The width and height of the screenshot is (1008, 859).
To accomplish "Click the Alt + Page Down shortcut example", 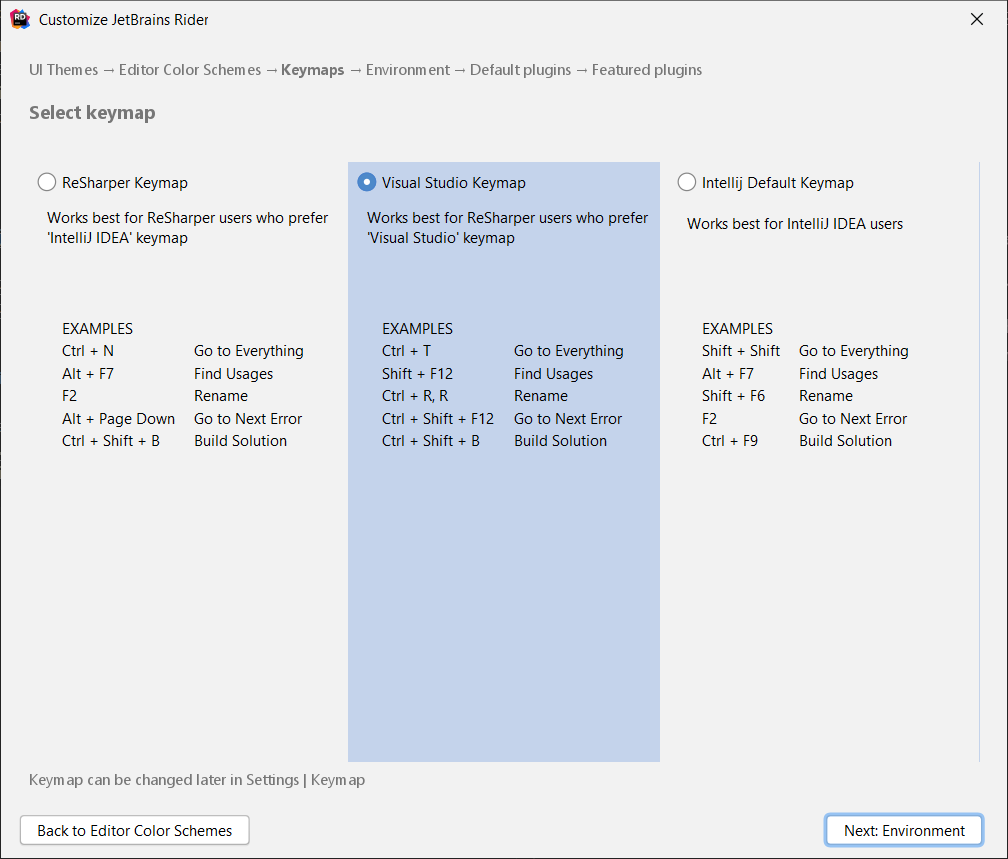I will click(118, 419).
